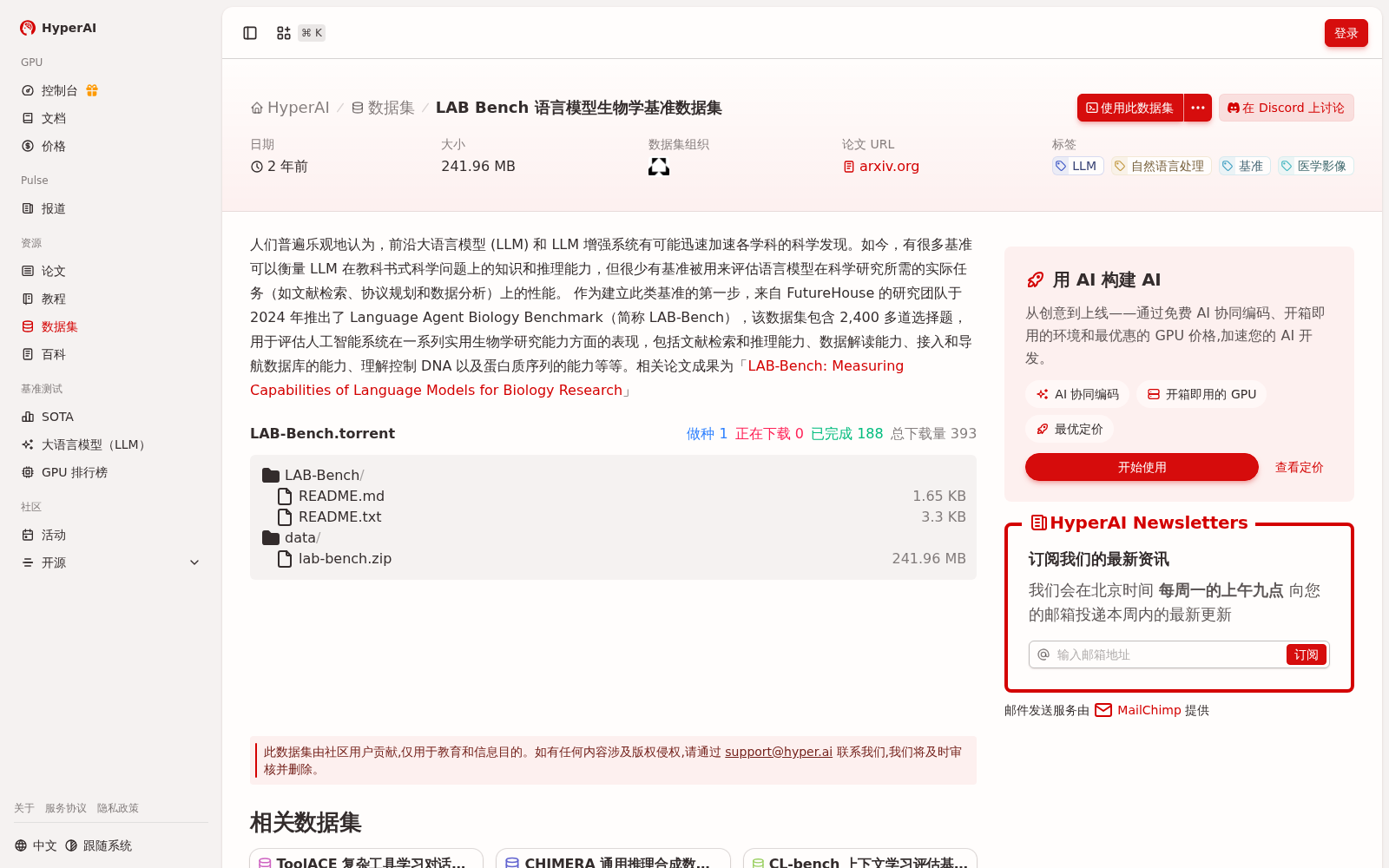This screenshot has height=868, width=1389.
Task: Click 做种 1 seeding count
Action: 707,433
